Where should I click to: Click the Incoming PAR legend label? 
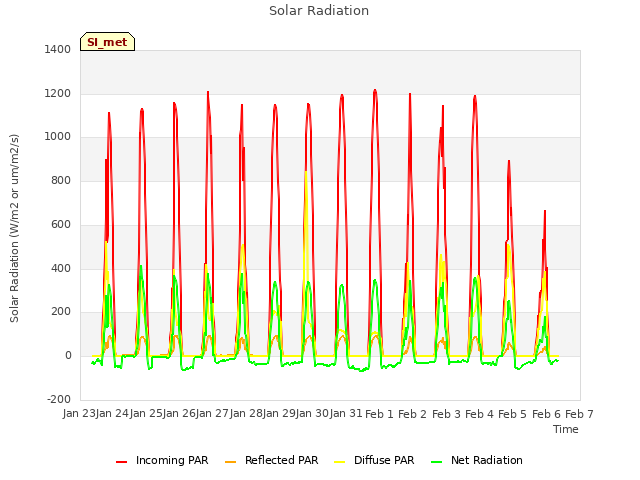(172, 460)
